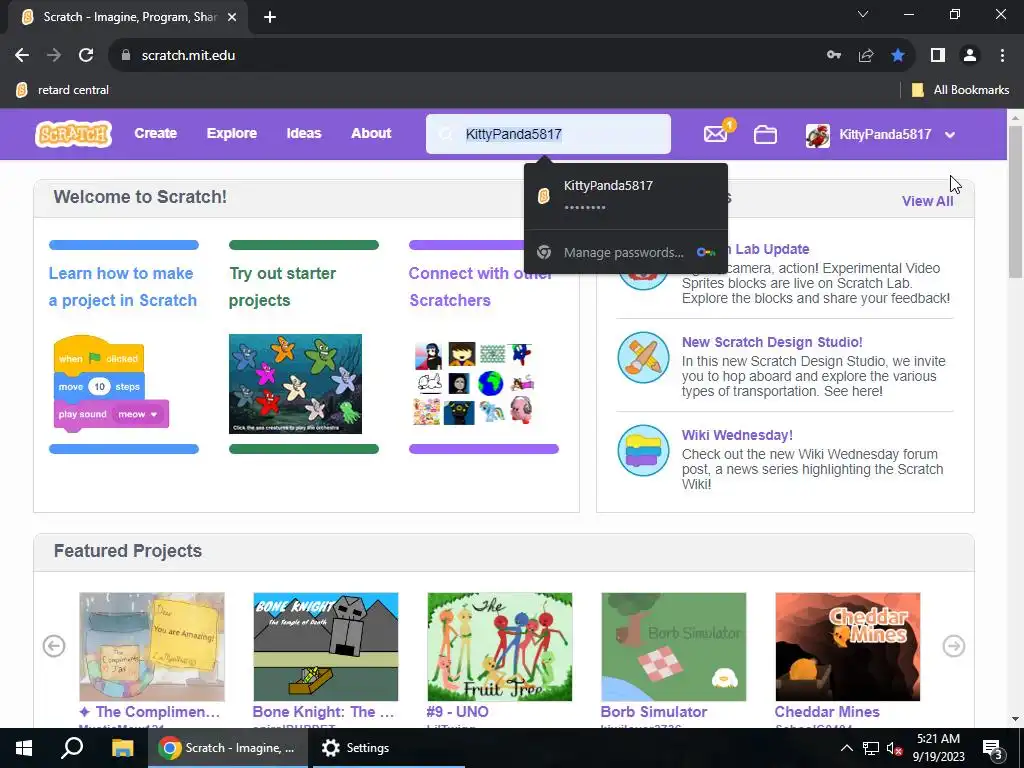Click View All news link
The width and height of the screenshot is (1024, 768).
[x=927, y=201]
